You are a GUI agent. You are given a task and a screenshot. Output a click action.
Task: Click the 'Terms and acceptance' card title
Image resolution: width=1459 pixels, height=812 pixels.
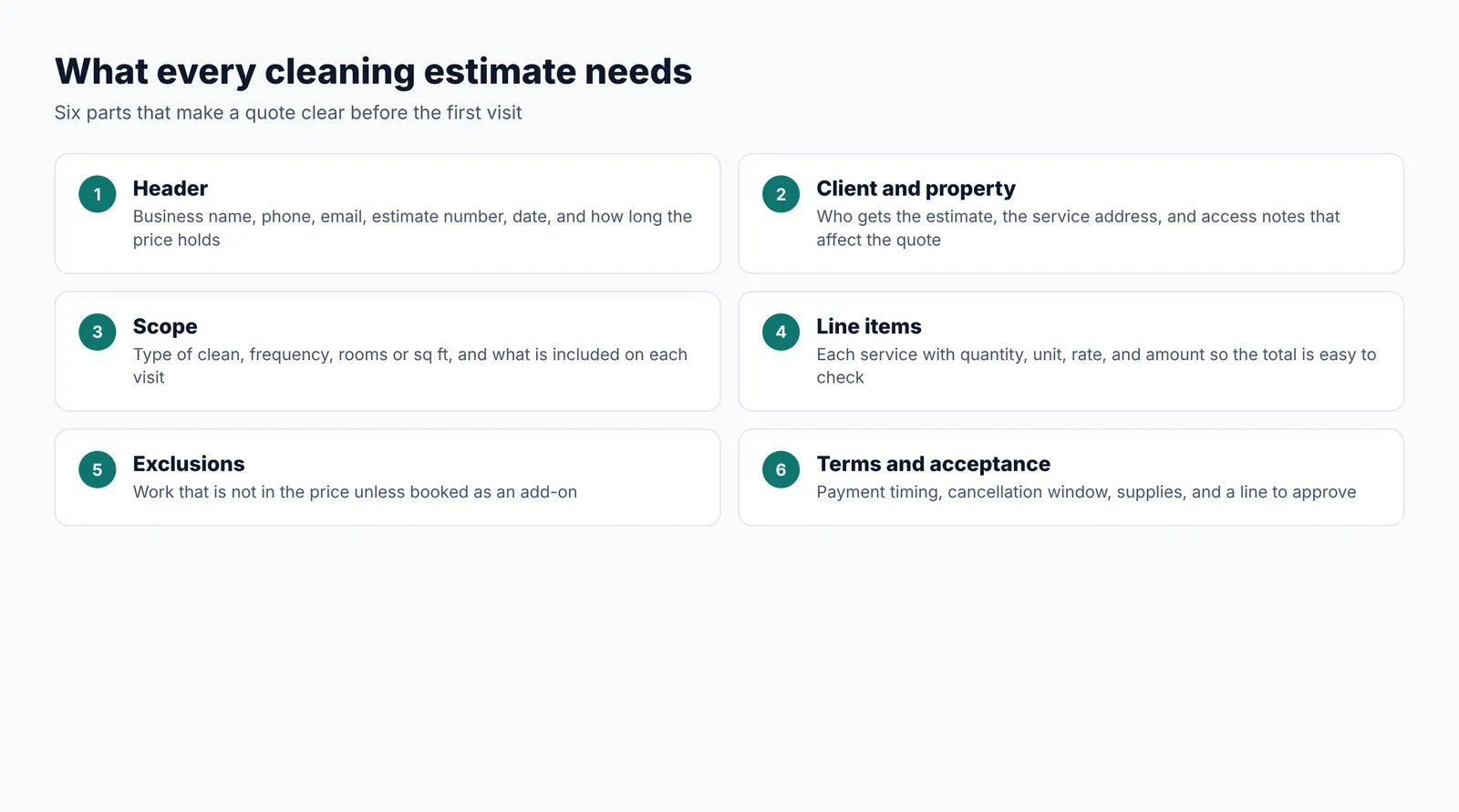pos(933,464)
